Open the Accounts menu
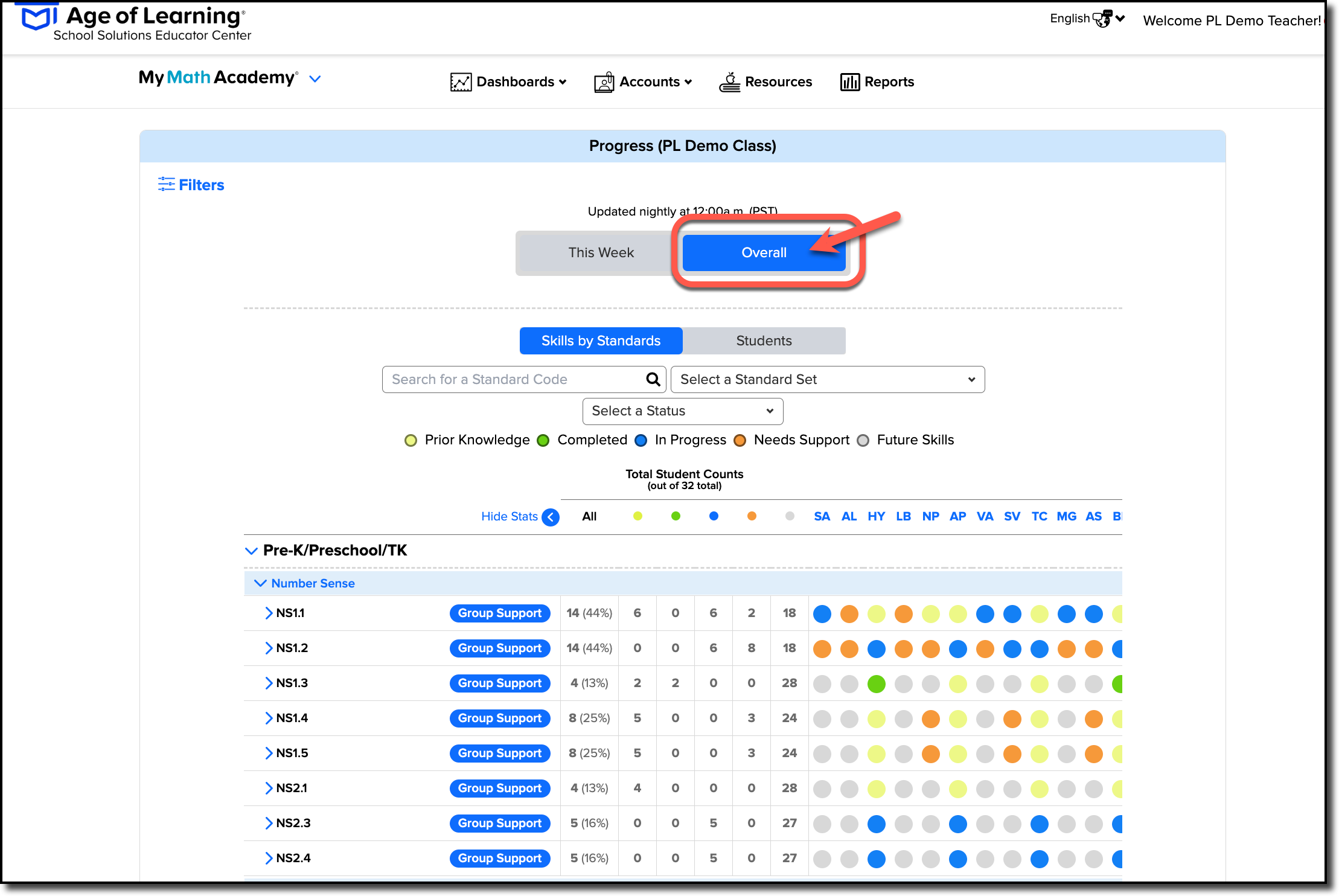Image resolution: width=1339 pixels, height=896 pixels. point(644,82)
